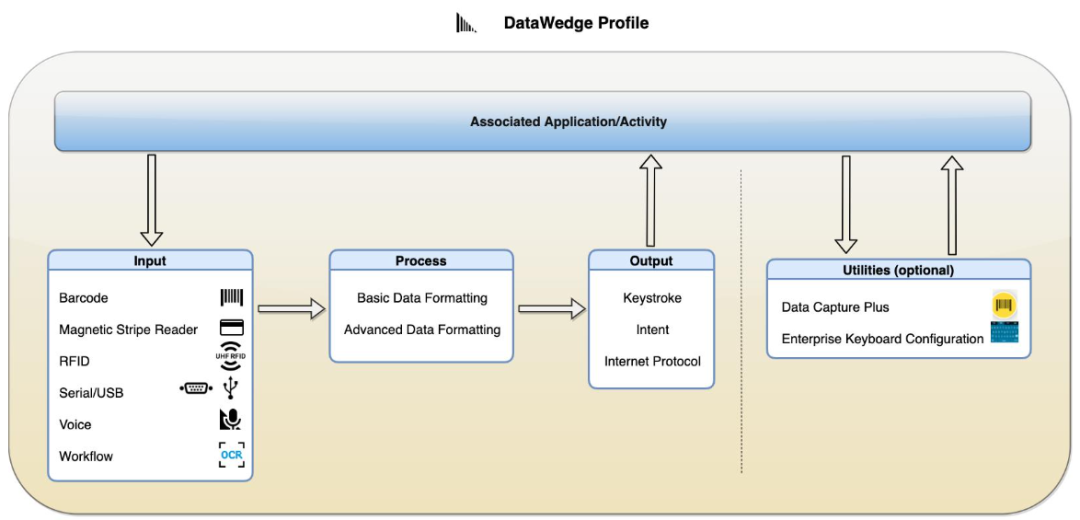
Task: Select Keystroke in the Output box
Action: pyautogui.click(x=651, y=298)
